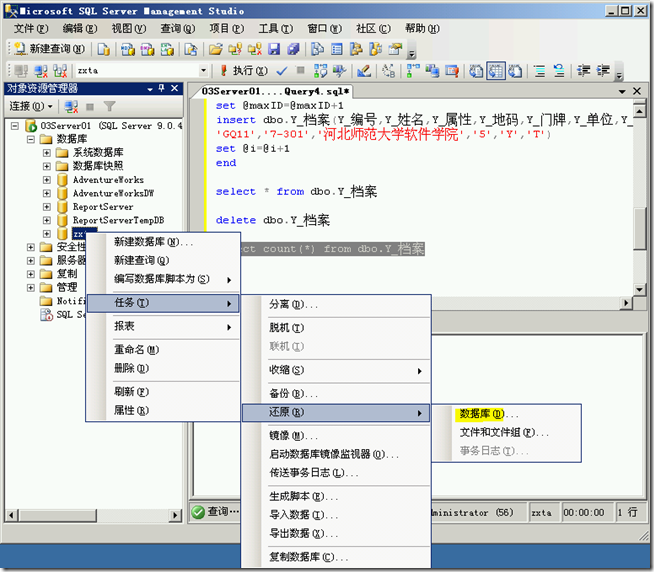Show the Registered Servers window
This screenshot has height=572, width=654.
(317, 49)
